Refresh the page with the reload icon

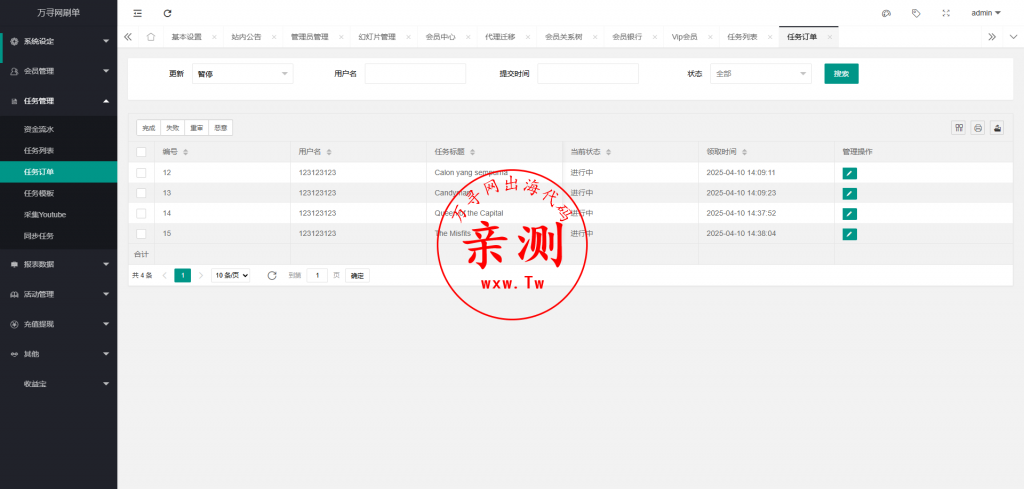[x=168, y=13]
